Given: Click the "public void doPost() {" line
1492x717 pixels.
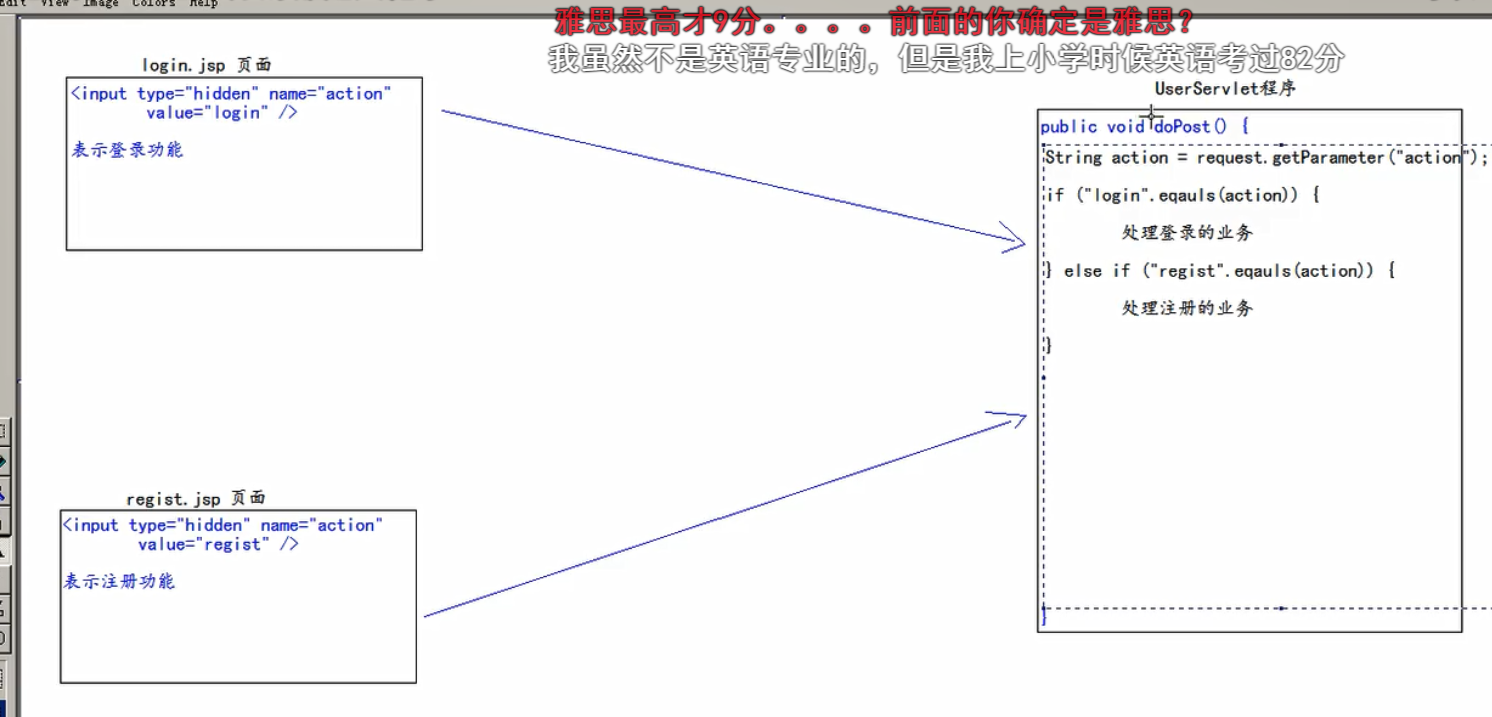Looking at the screenshot, I should [1145, 127].
